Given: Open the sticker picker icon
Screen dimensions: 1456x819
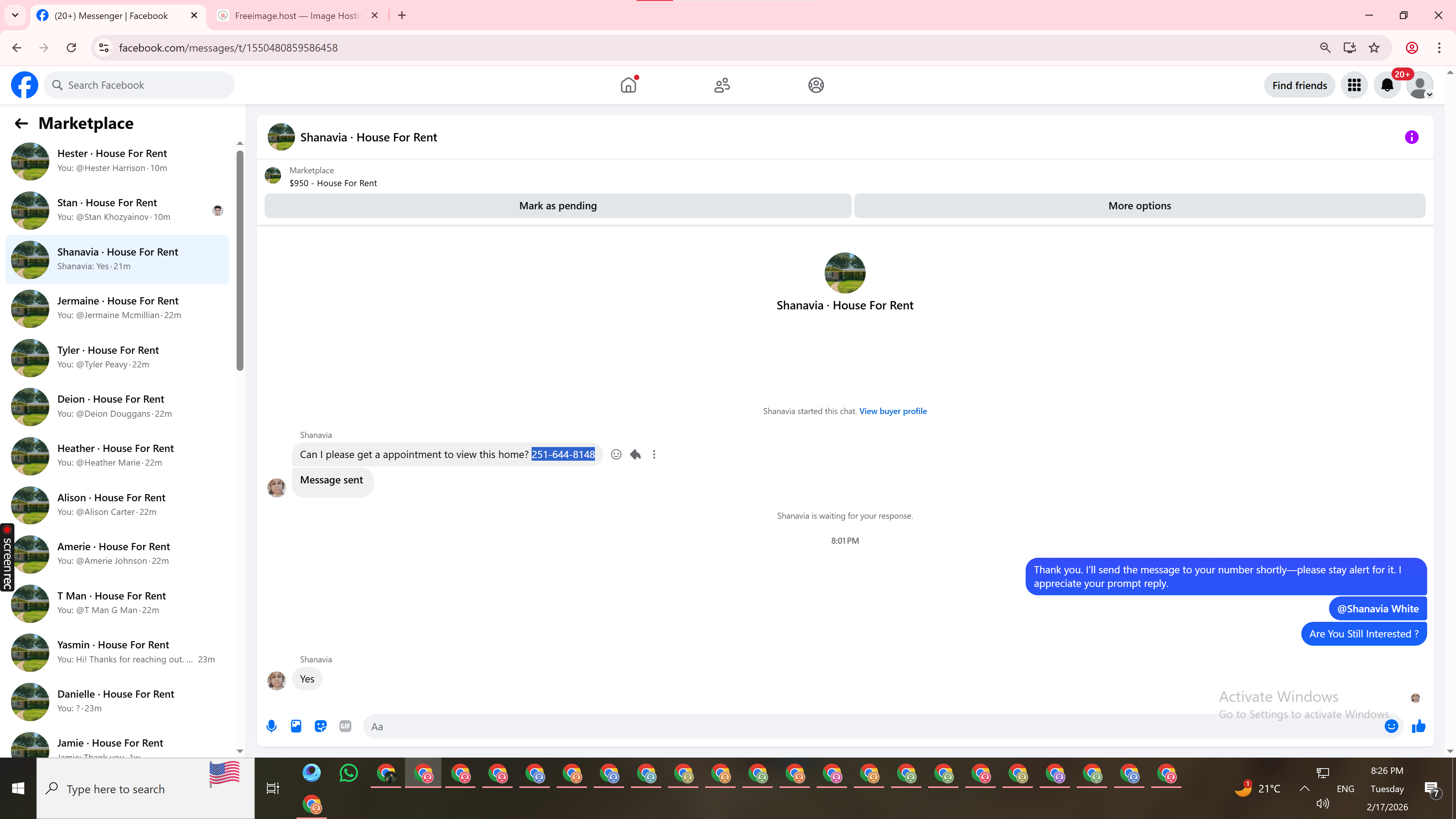Looking at the screenshot, I should tap(320, 726).
